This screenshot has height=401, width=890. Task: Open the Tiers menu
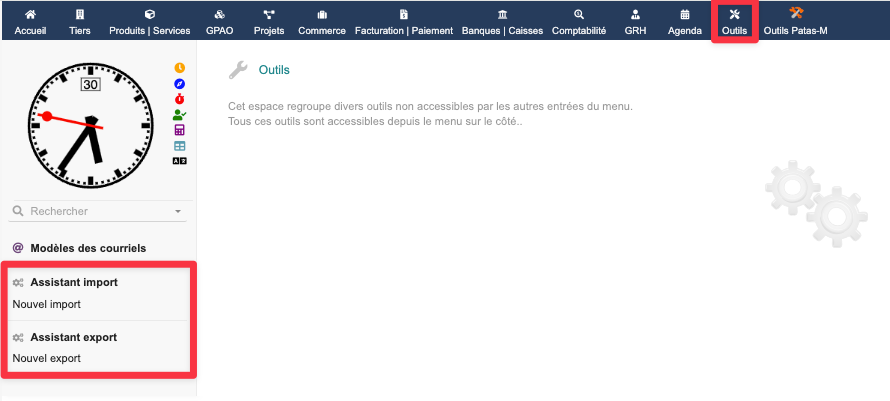(x=79, y=22)
